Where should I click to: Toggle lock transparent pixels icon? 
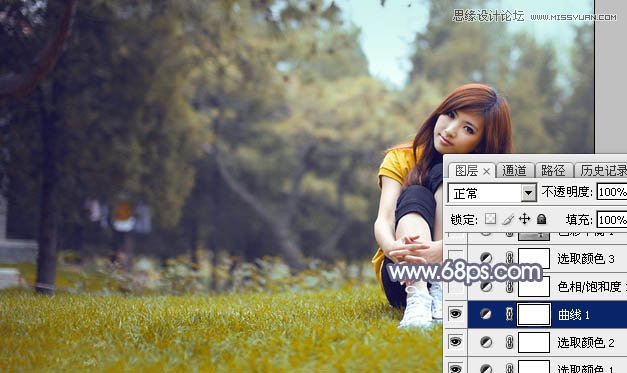(x=491, y=219)
